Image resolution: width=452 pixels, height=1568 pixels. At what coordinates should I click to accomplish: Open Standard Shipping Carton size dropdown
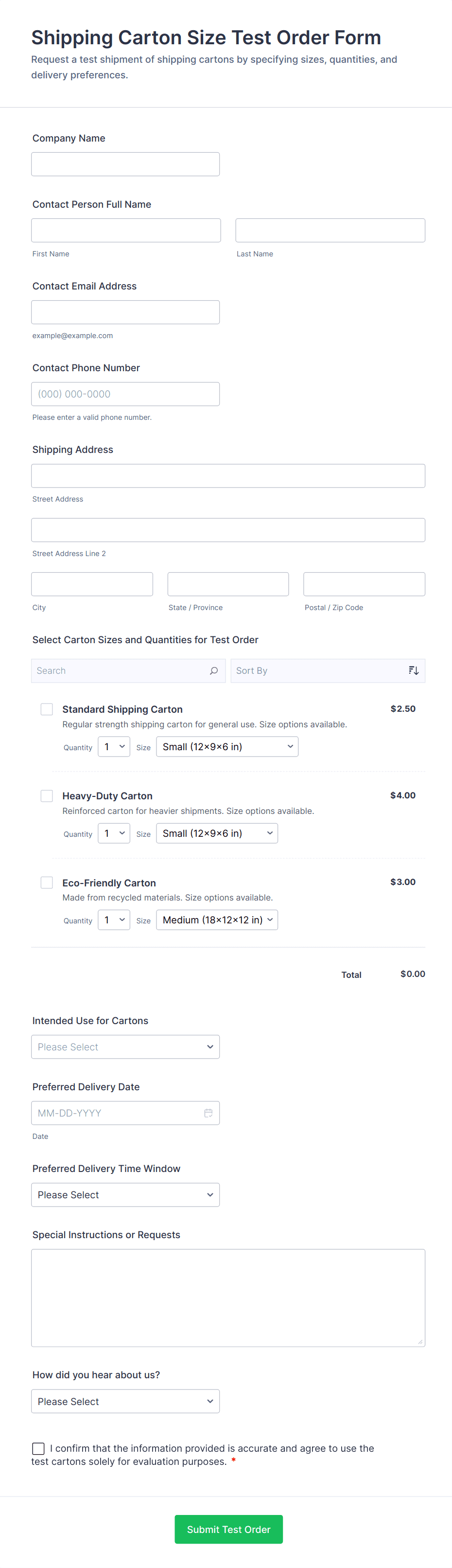coord(227,747)
